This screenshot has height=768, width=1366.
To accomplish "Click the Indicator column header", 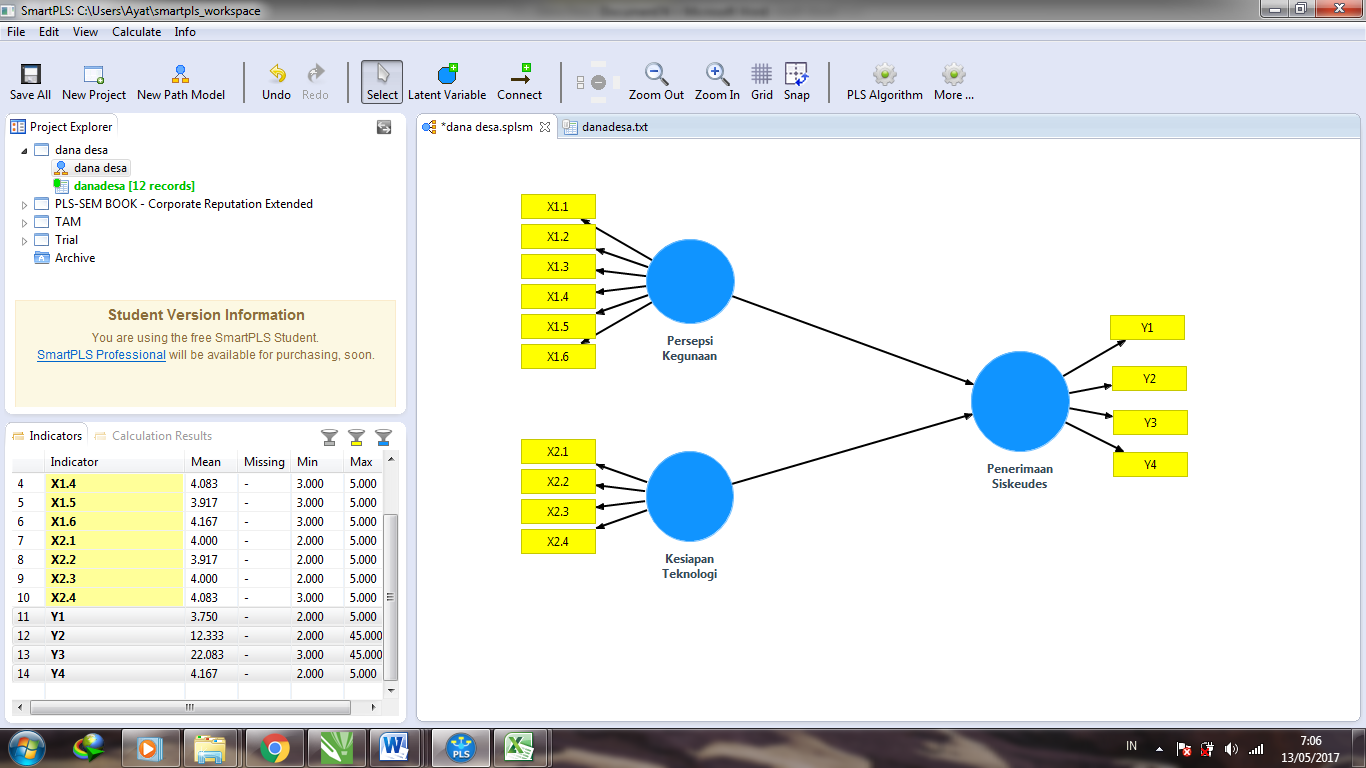I will 116,462.
